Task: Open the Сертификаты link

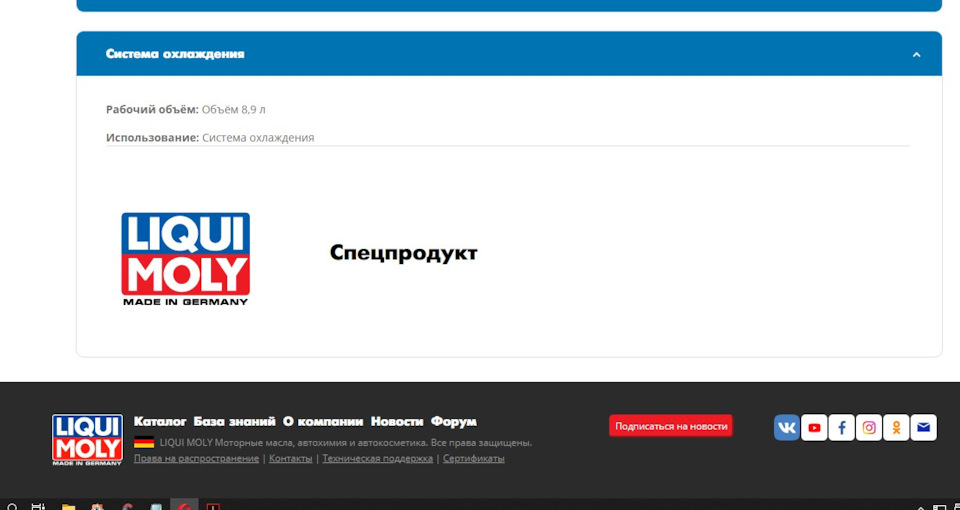Action: [473, 458]
